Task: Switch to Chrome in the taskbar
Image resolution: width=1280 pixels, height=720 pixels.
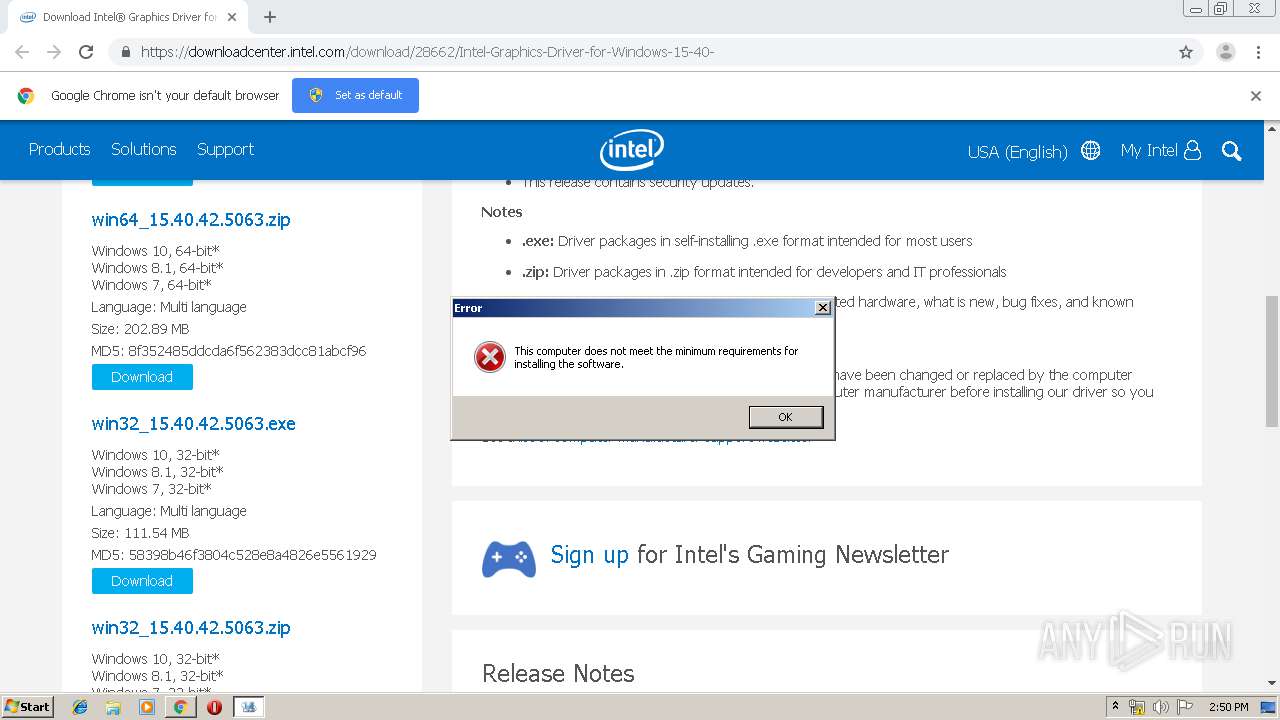Action: click(180, 707)
